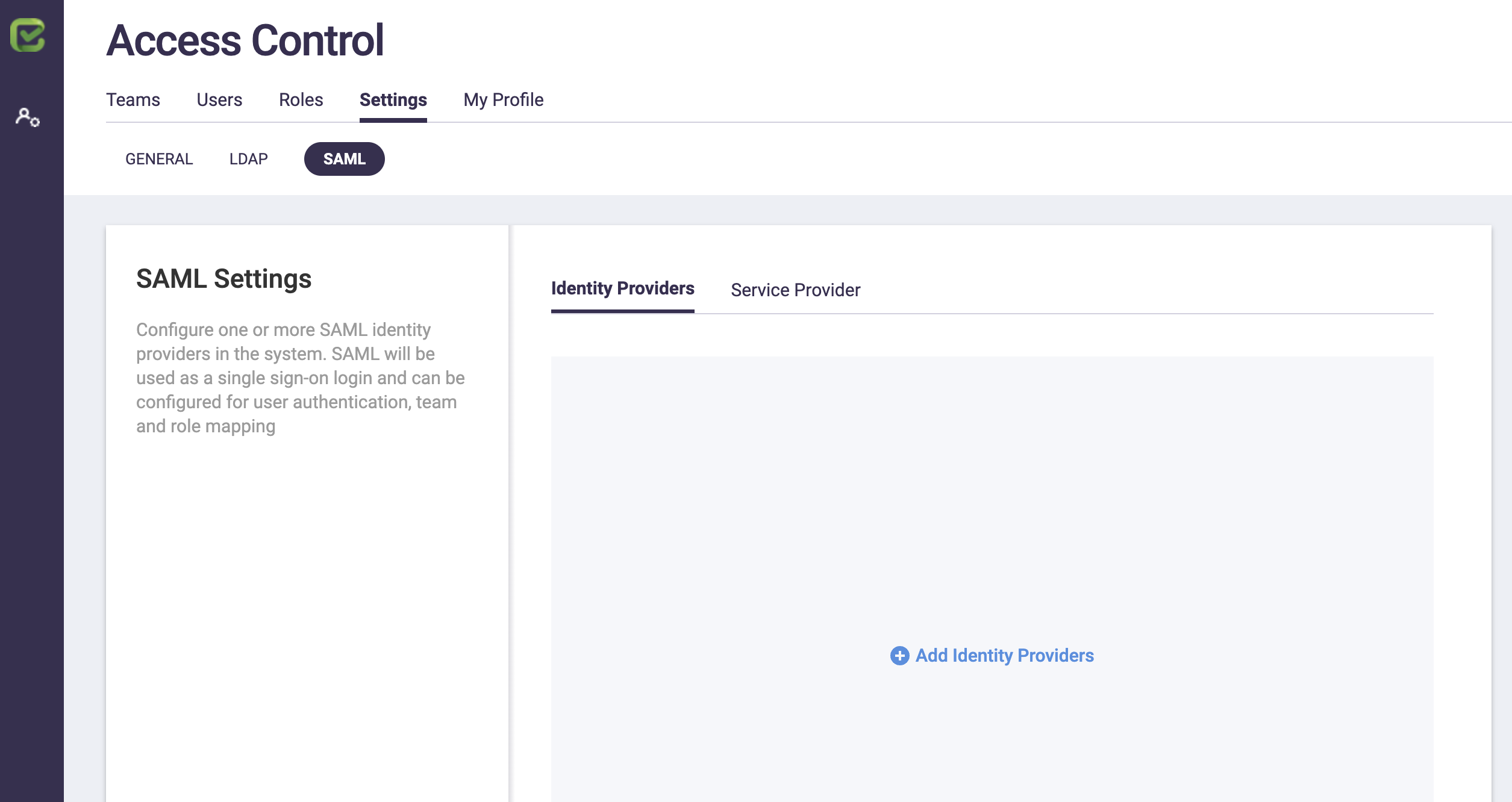The width and height of the screenshot is (1512, 802).
Task: Open the user access control sidebar icon
Action: pos(28,117)
